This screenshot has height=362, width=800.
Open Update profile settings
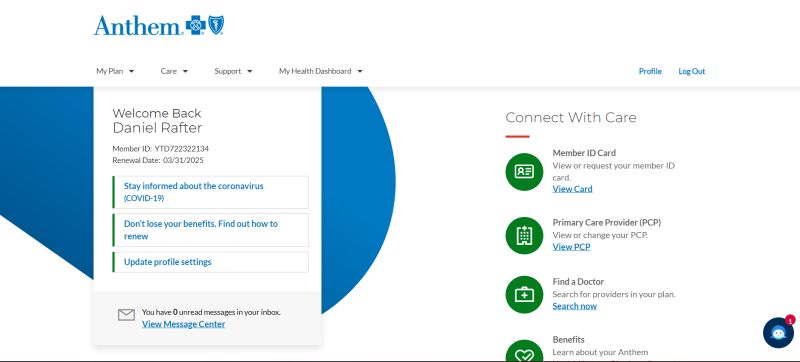pyautogui.click(x=210, y=262)
